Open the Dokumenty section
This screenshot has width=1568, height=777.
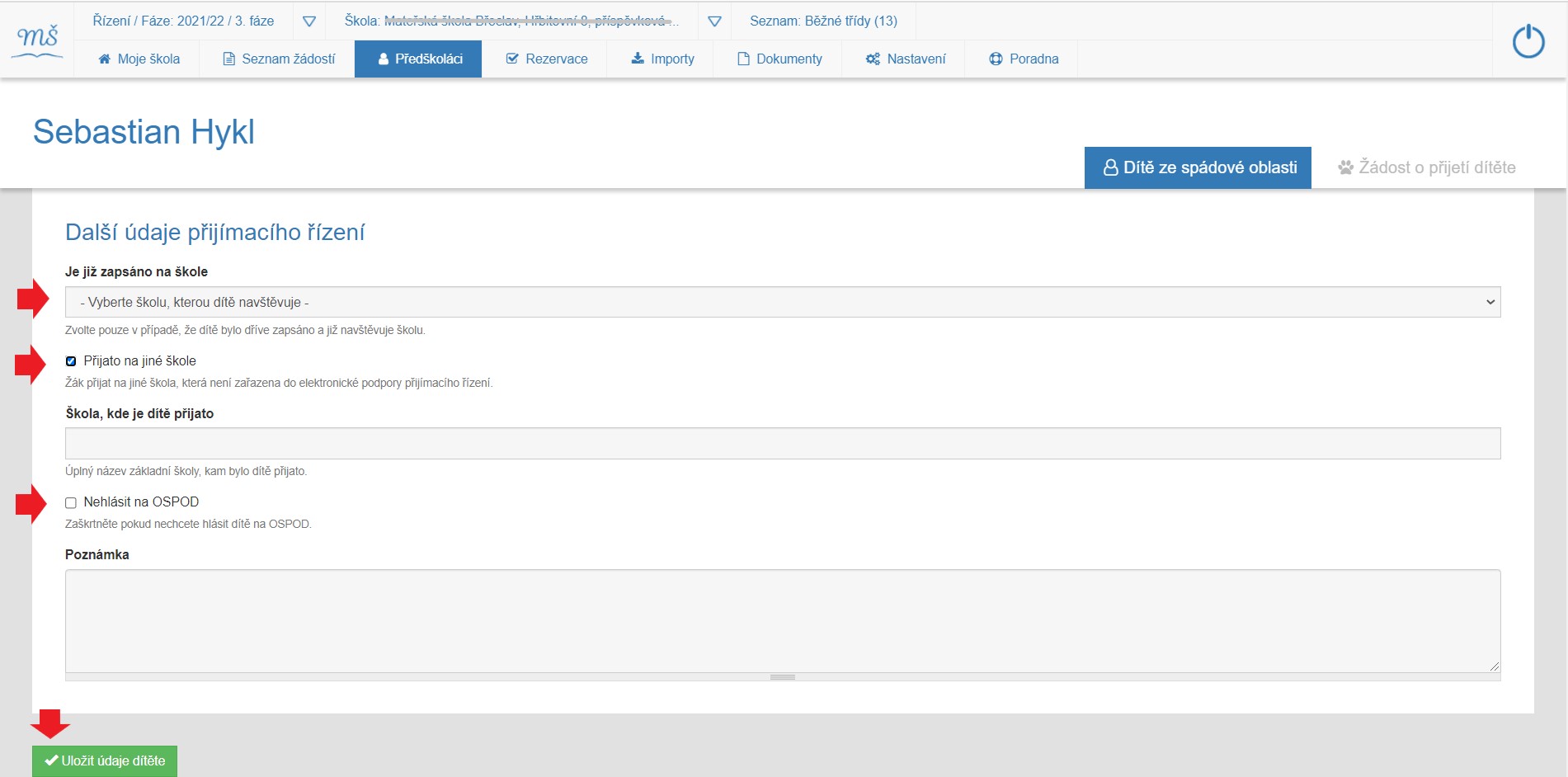pos(778,59)
